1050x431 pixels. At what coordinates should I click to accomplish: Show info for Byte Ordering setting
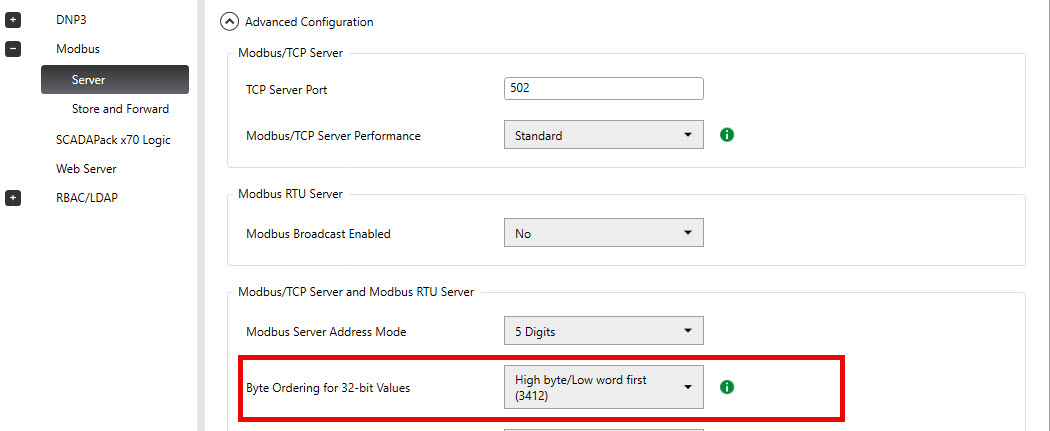click(727, 387)
